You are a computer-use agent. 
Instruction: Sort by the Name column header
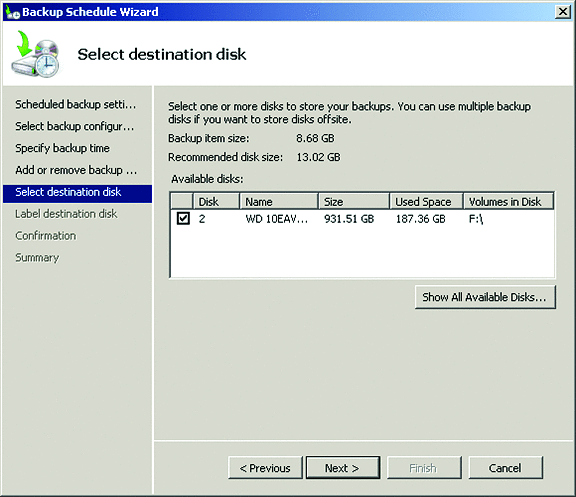(x=279, y=201)
